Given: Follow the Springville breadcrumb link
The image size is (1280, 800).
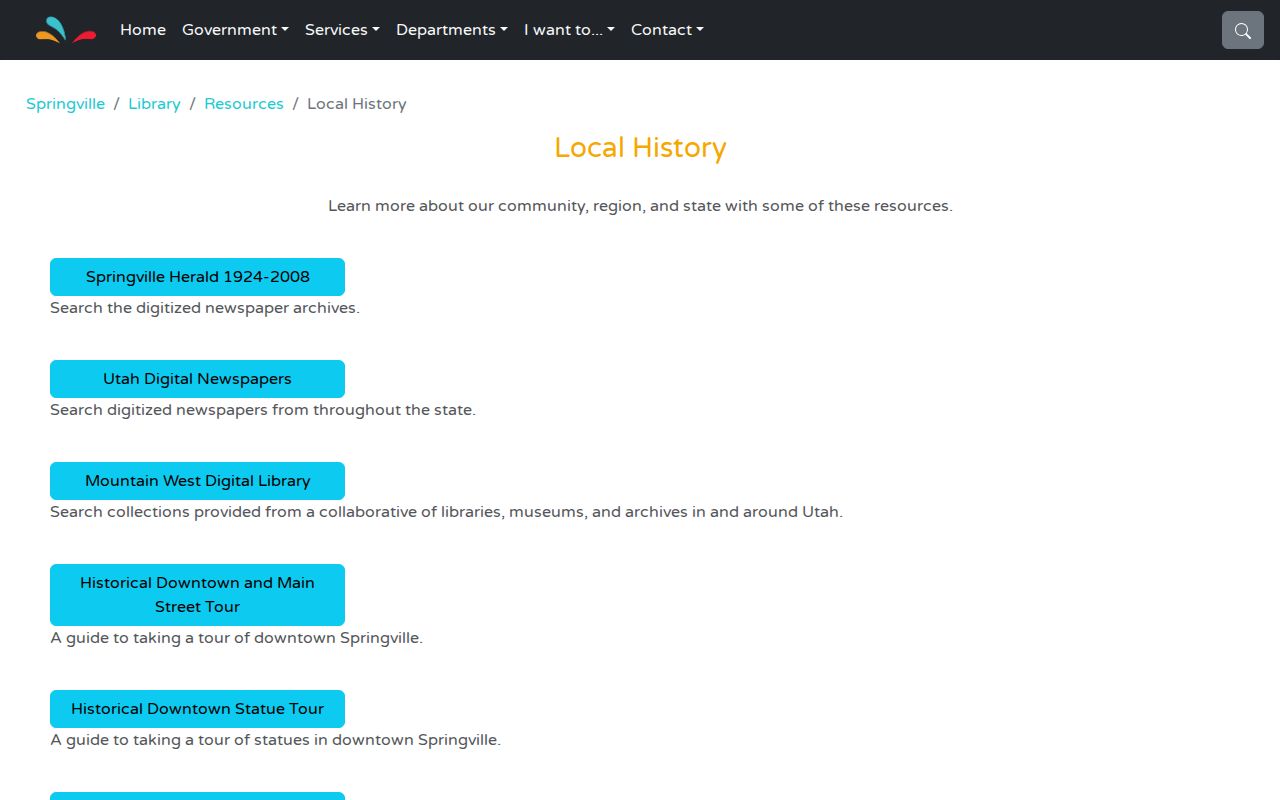Looking at the screenshot, I should coord(65,104).
